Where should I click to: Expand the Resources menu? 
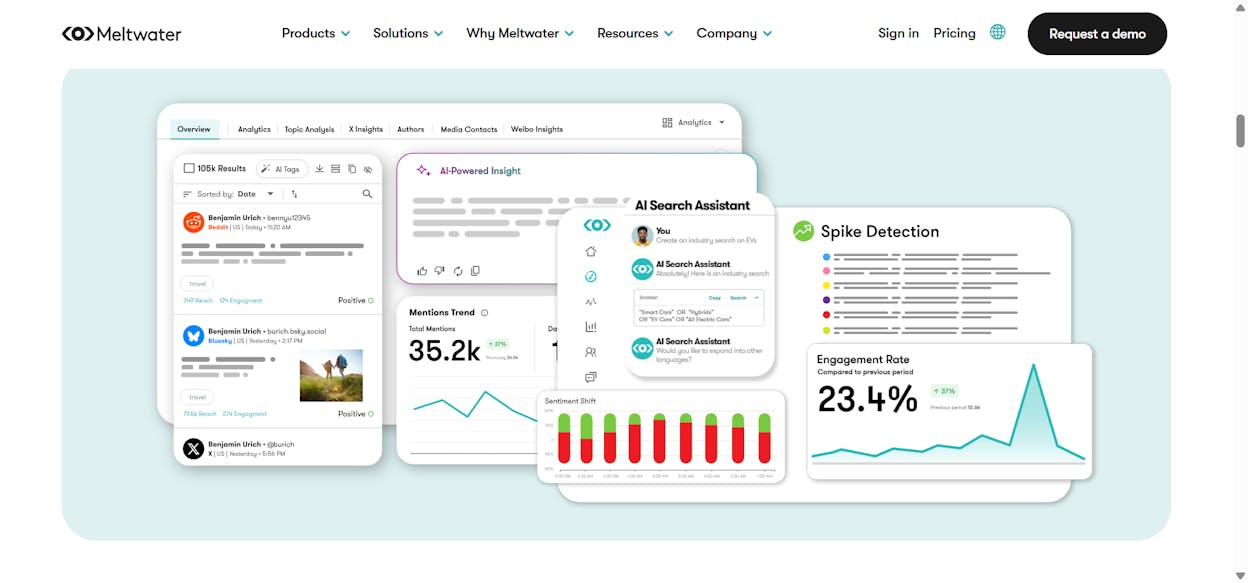point(635,33)
